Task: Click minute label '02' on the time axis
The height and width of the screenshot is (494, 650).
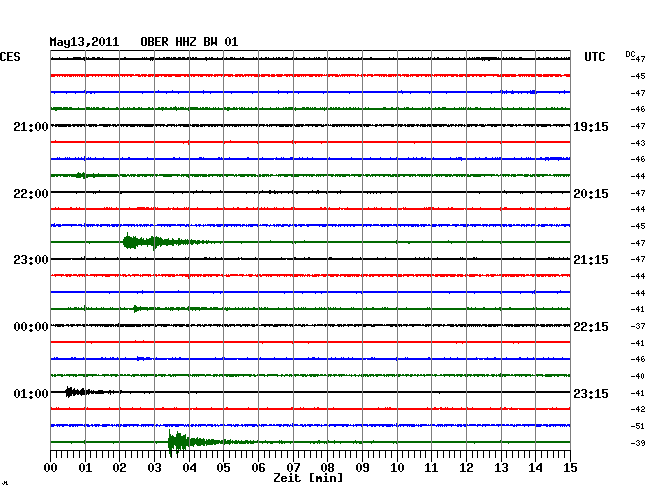Action: click(x=119, y=468)
